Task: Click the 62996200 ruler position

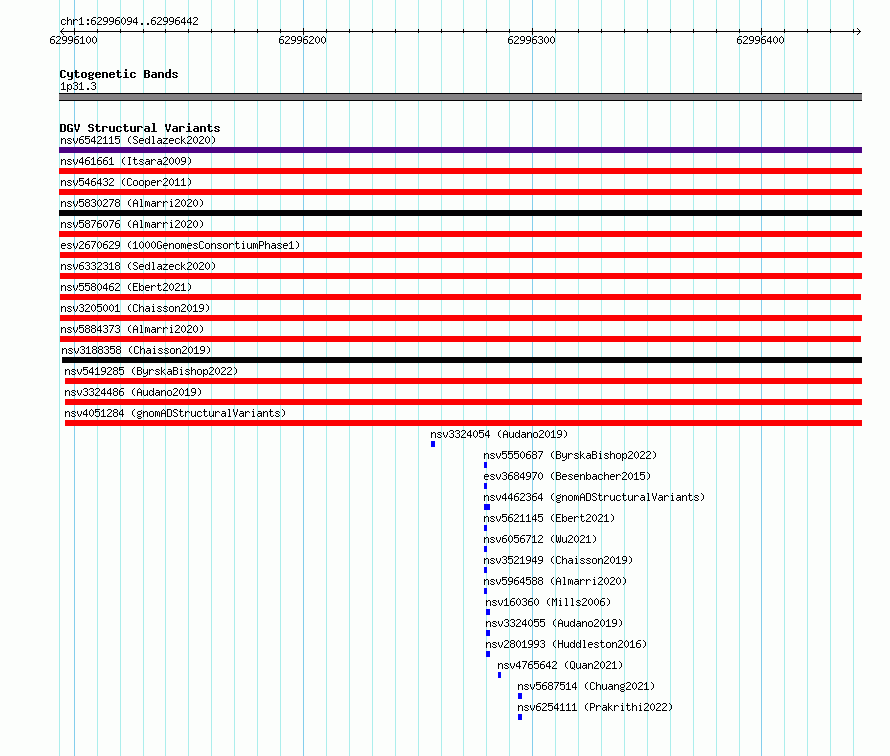Action: [303, 40]
